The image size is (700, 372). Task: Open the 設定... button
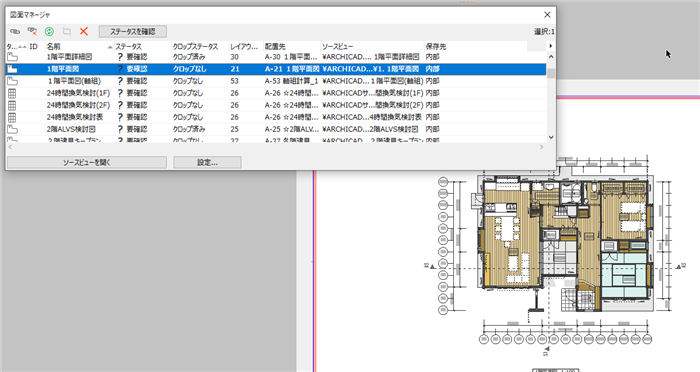point(207,163)
